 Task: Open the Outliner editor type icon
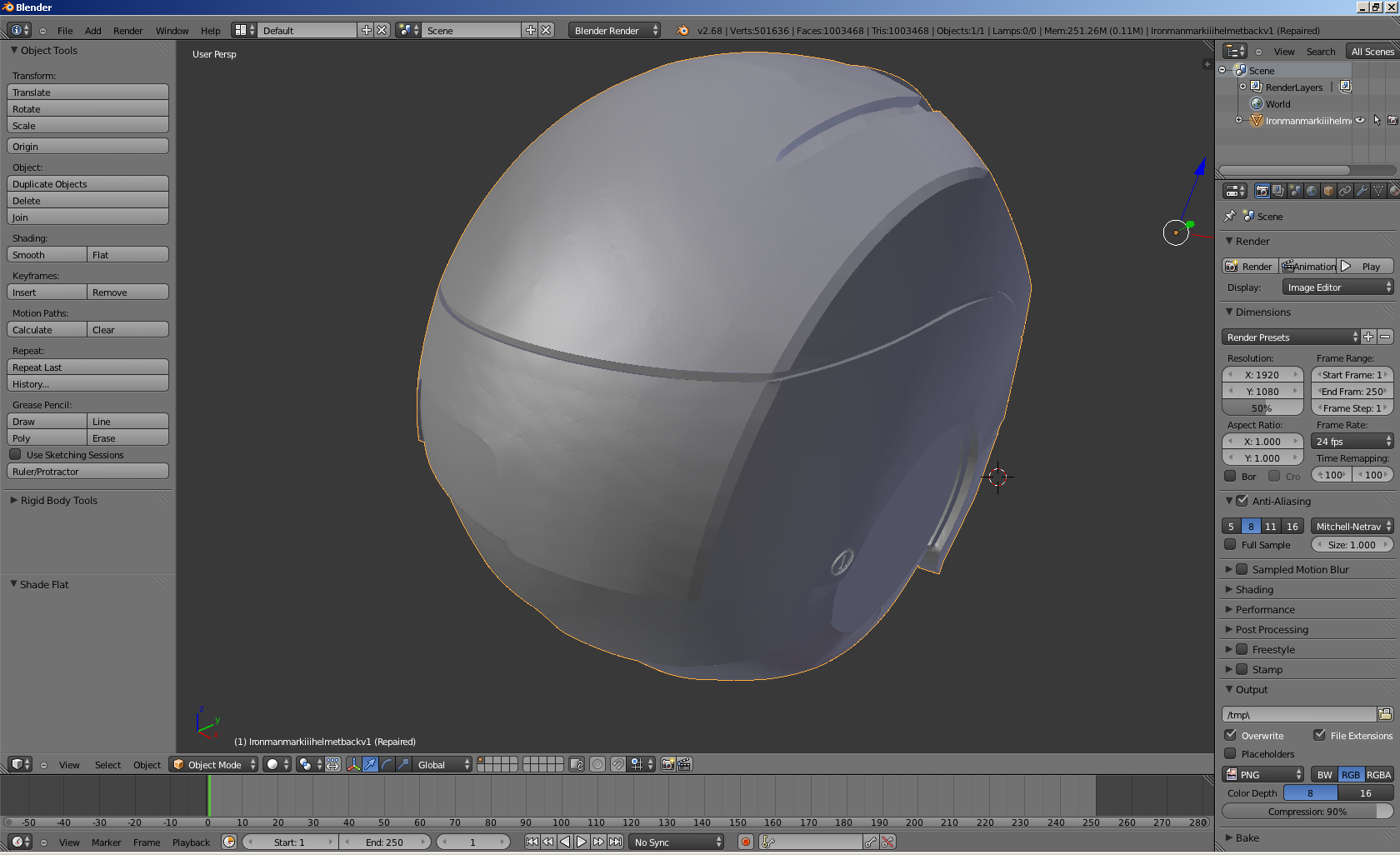1235,51
